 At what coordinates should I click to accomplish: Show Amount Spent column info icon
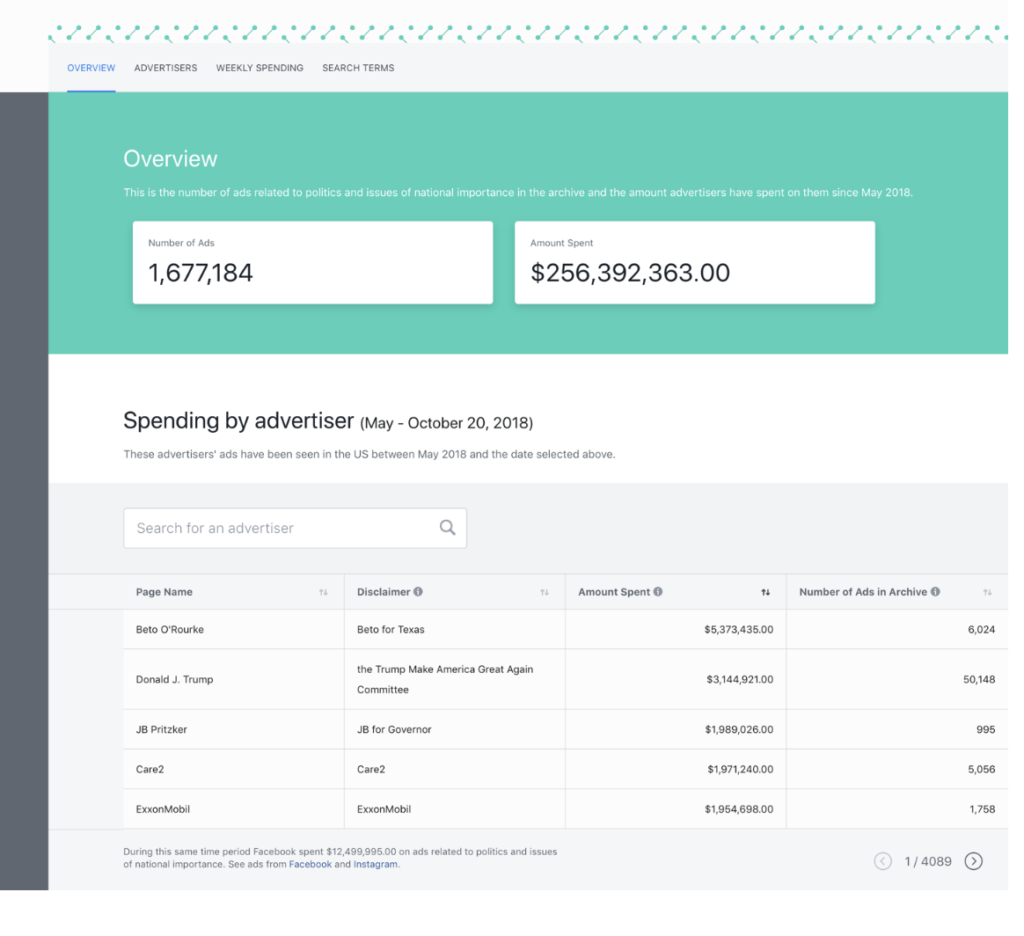click(x=658, y=591)
